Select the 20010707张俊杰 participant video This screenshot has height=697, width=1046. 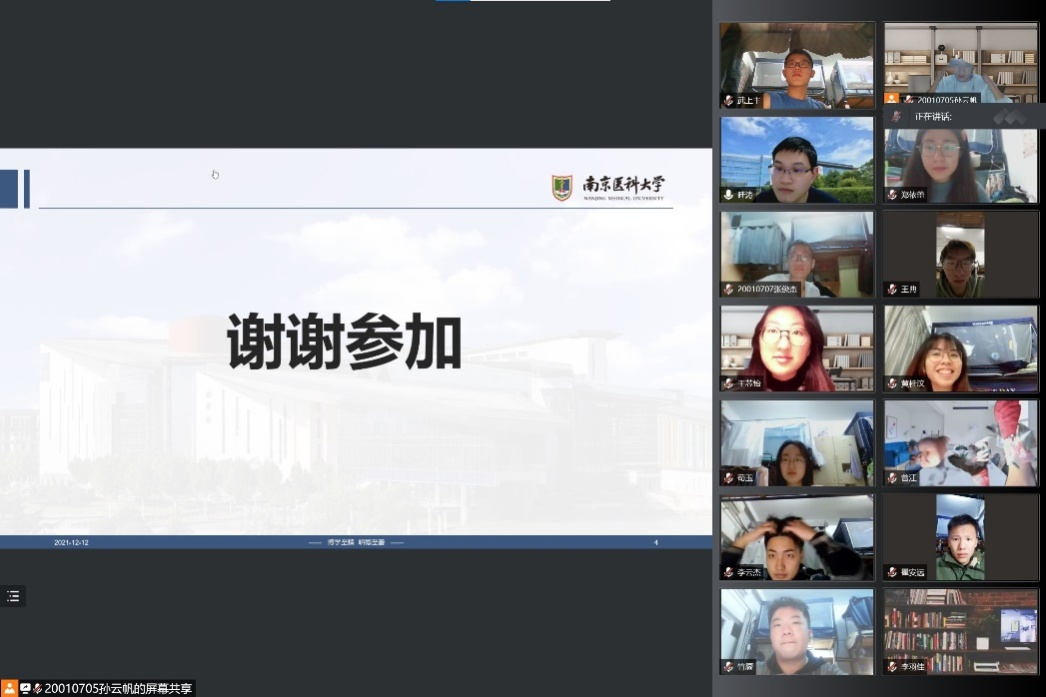[x=797, y=254]
